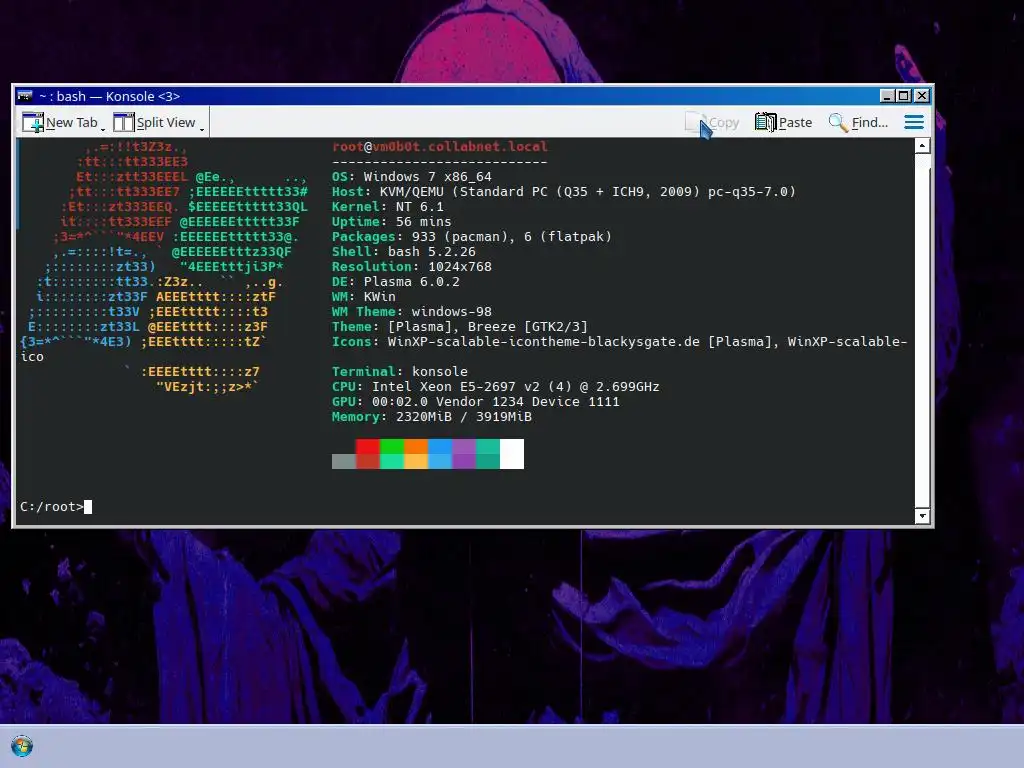Click the white color block in neofetch palette
Viewport: 1024px width, 768px height.
click(512, 454)
